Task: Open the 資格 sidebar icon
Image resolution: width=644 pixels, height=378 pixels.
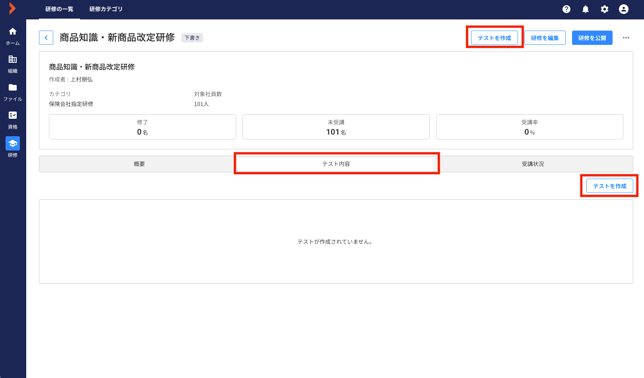Action: point(13,115)
